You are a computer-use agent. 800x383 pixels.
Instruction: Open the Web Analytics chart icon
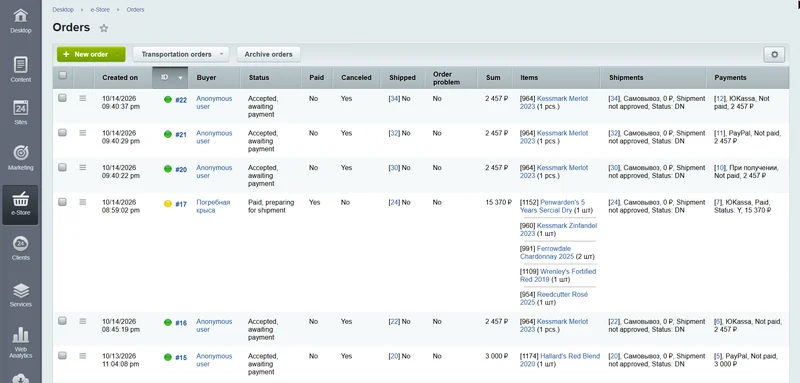(x=20, y=335)
